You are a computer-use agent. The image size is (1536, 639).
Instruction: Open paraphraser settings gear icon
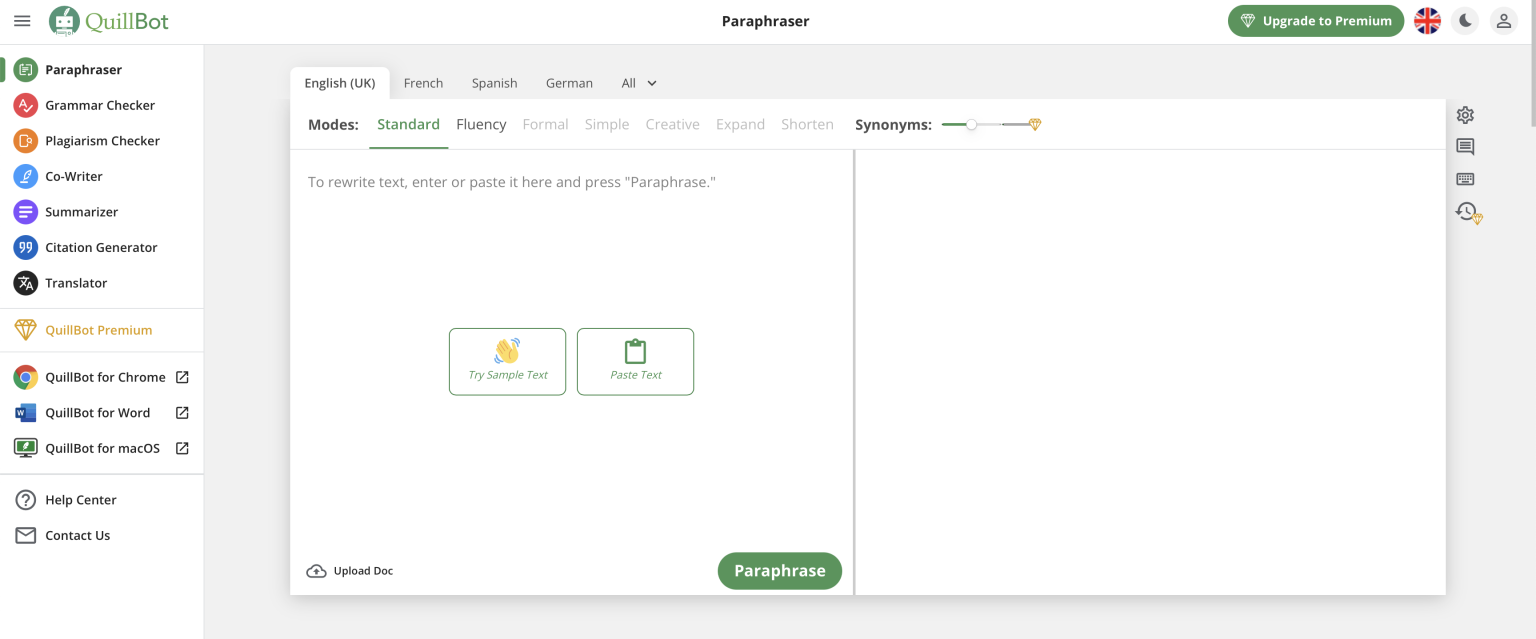[x=1465, y=115]
